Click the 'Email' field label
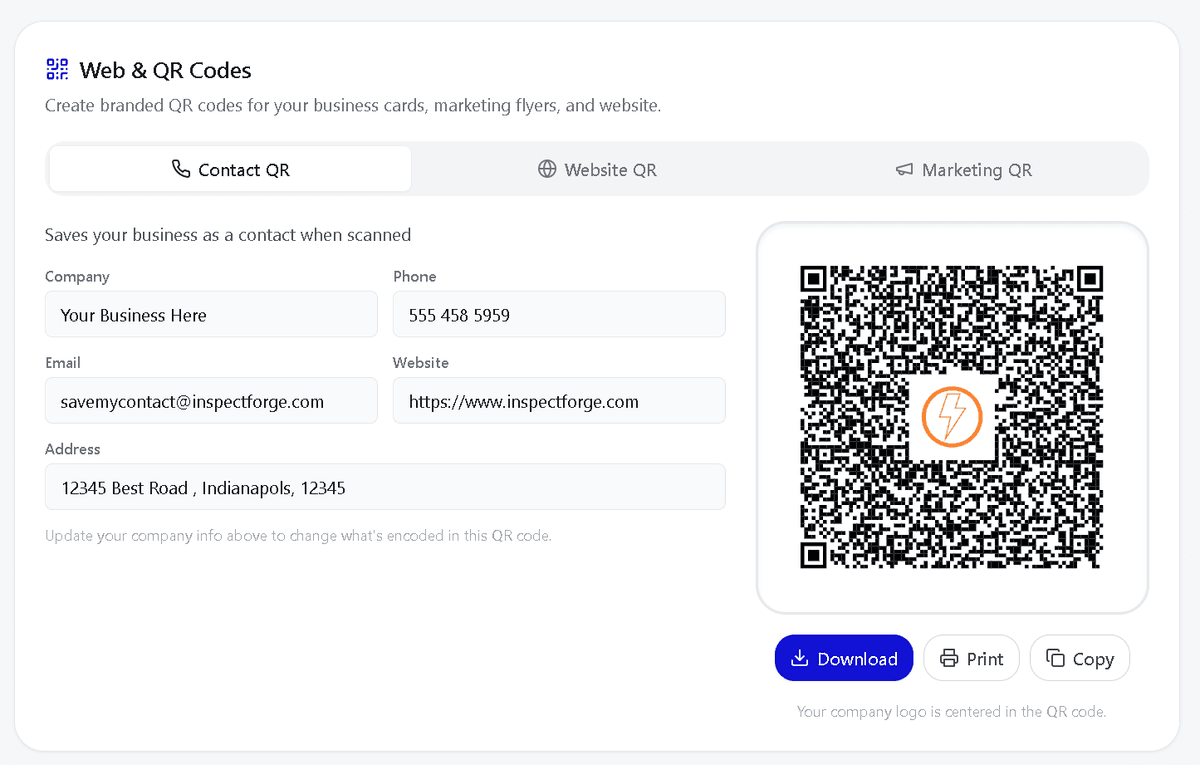This screenshot has width=1200, height=765. (63, 362)
